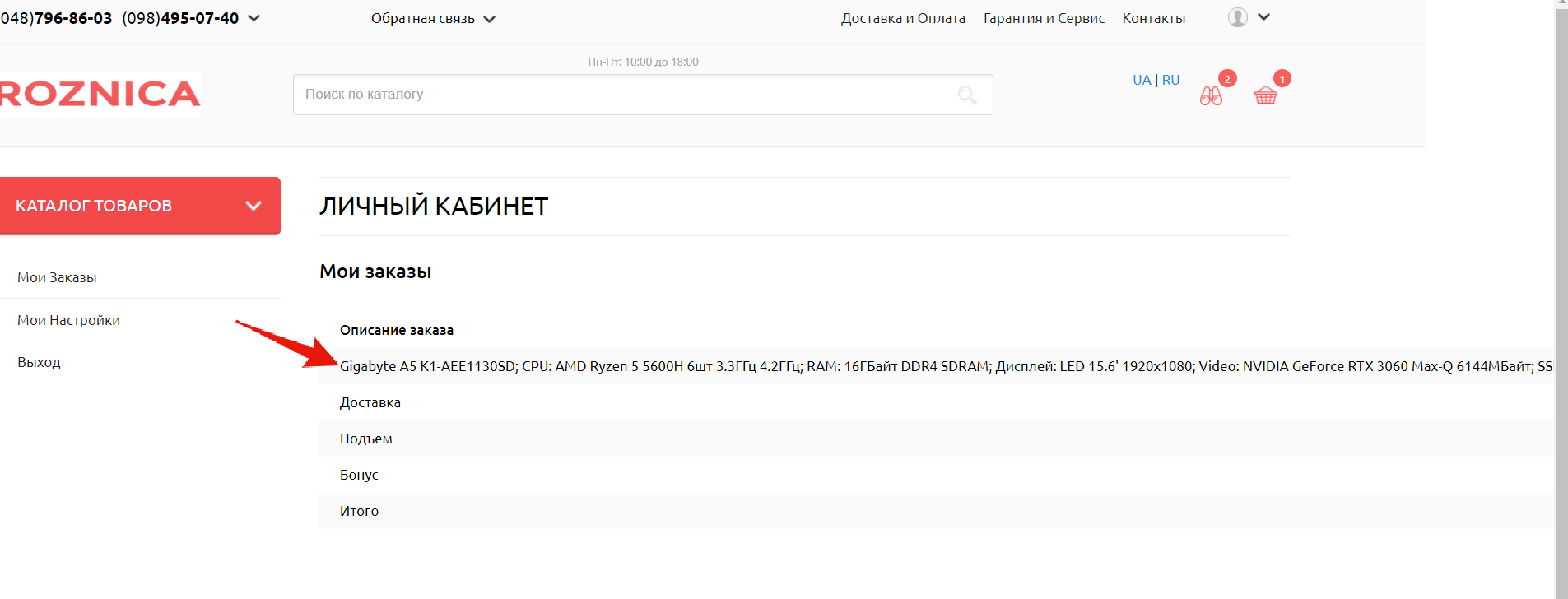Open Гарантия и Сервис page

pos(1044,18)
